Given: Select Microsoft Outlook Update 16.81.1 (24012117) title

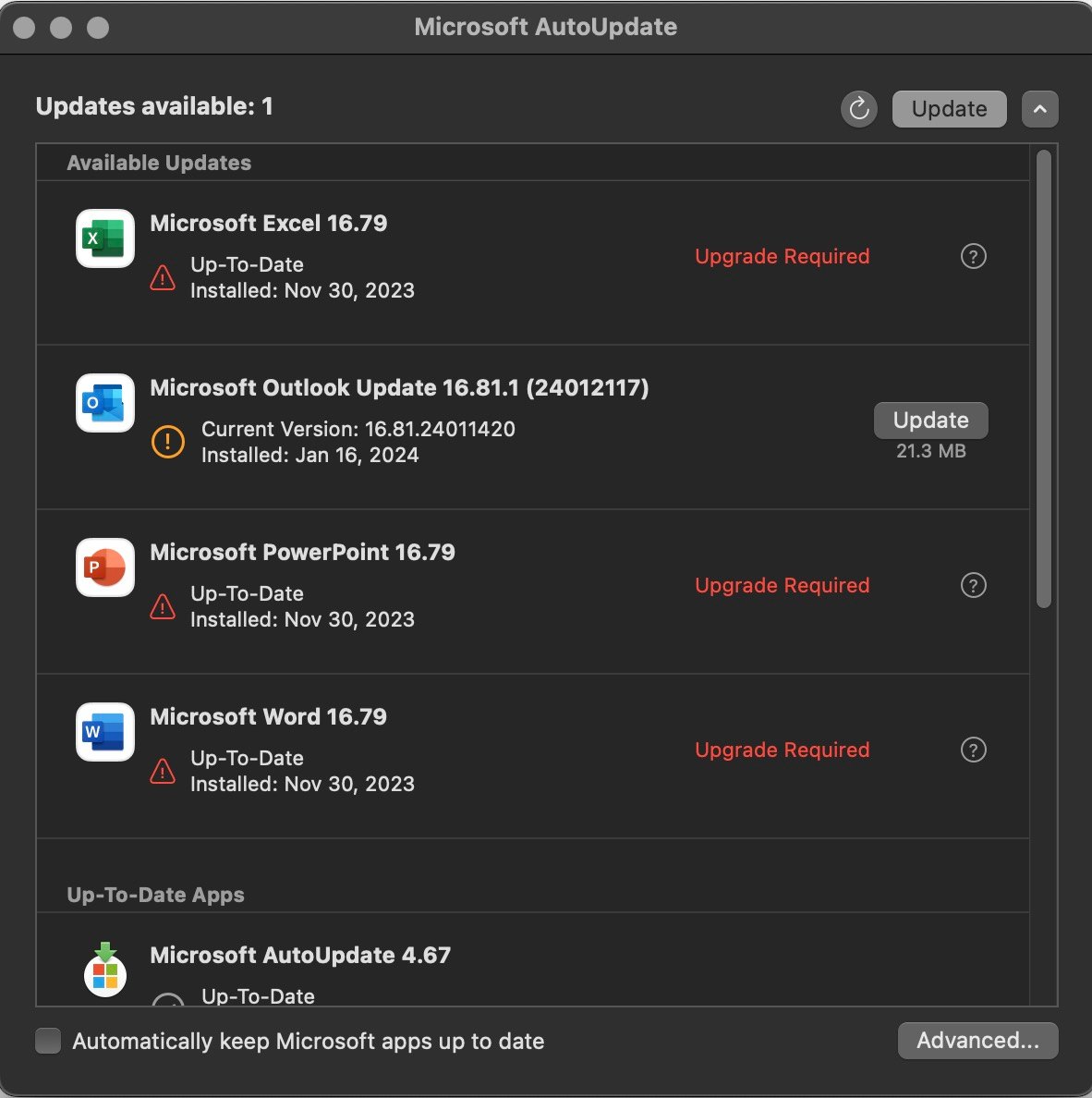Looking at the screenshot, I should tap(399, 388).
